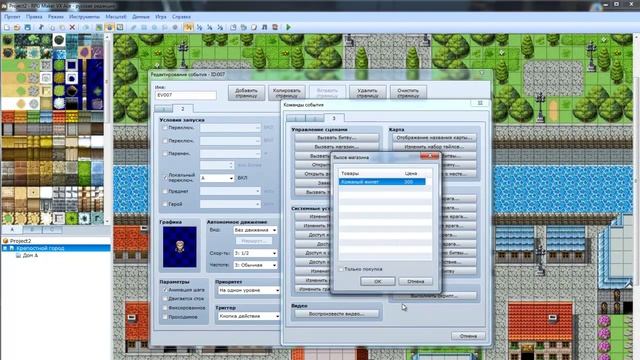Click the Удалить страницу button
Viewport: 640px width, 360px height.
(x=367, y=93)
